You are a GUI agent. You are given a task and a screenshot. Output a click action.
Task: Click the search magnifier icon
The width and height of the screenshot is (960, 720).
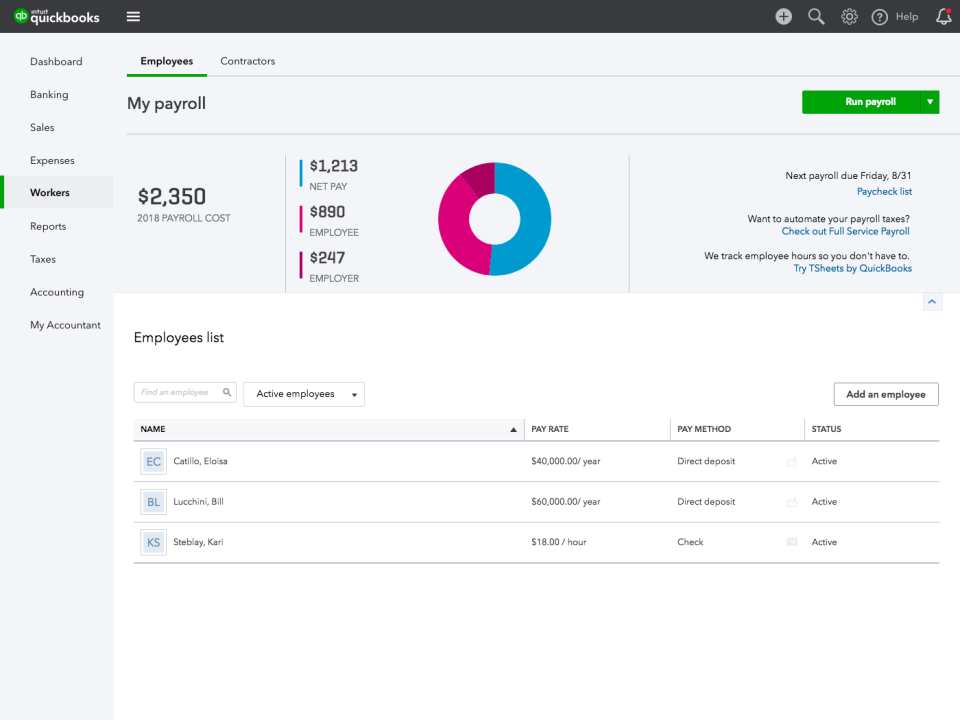[x=816, y=16]
